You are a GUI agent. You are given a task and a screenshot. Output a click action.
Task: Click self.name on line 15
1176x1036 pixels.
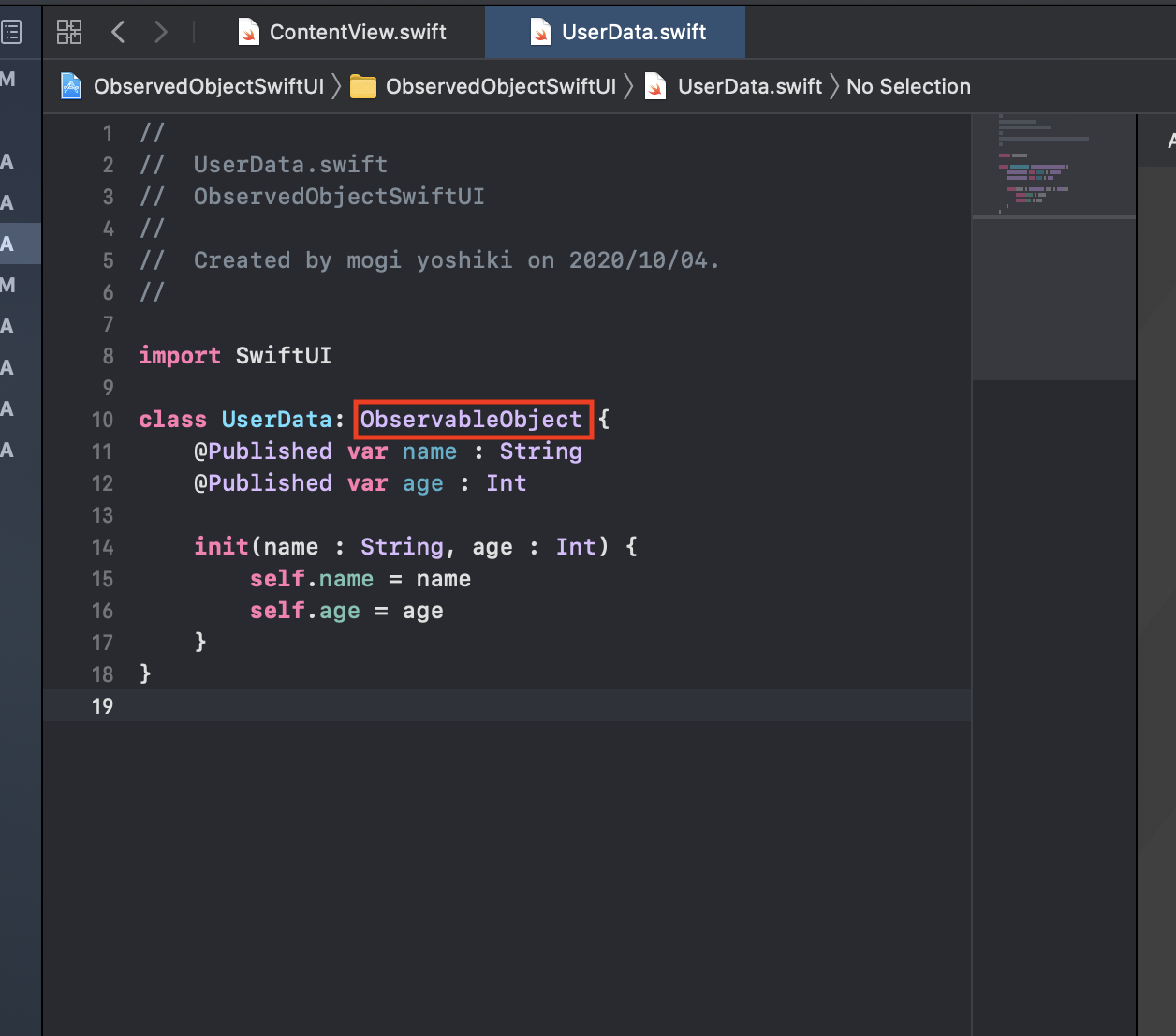(x=312, y=579)
